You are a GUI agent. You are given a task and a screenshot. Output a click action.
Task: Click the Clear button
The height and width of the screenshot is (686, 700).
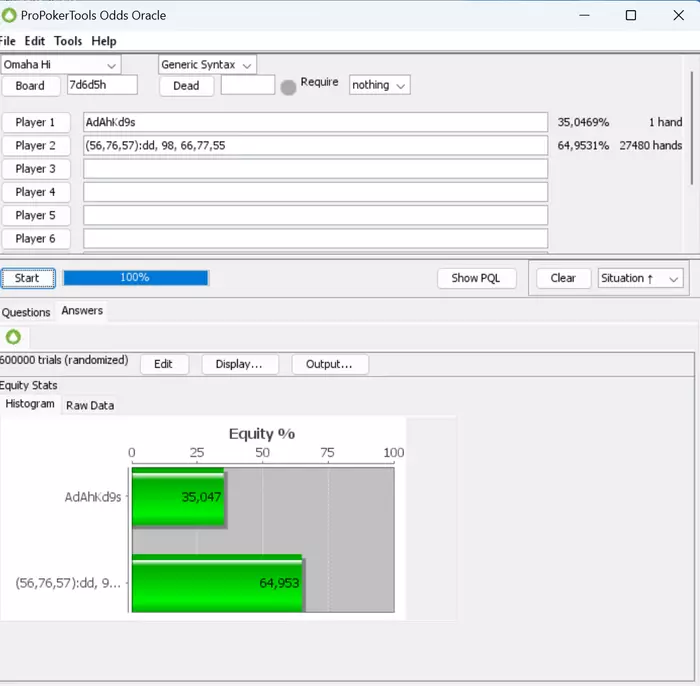(563, 279)
